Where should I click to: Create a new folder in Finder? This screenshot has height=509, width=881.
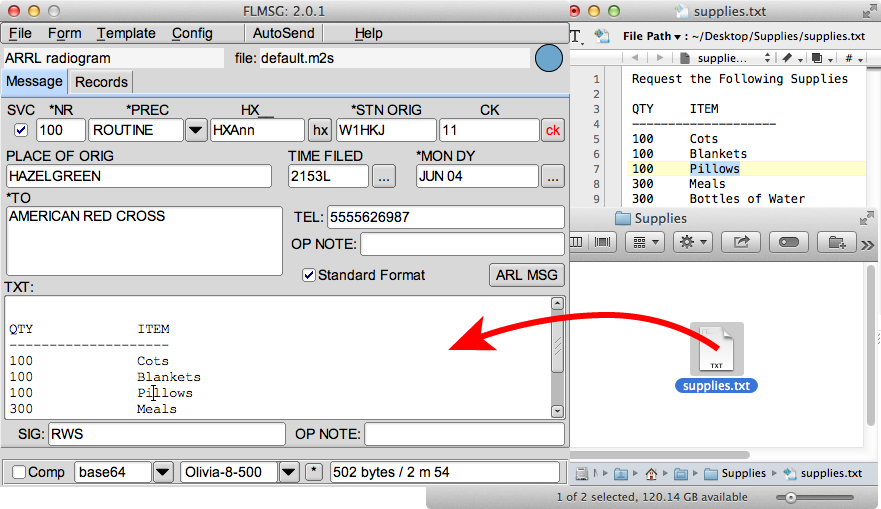click(x=837, y=242)
